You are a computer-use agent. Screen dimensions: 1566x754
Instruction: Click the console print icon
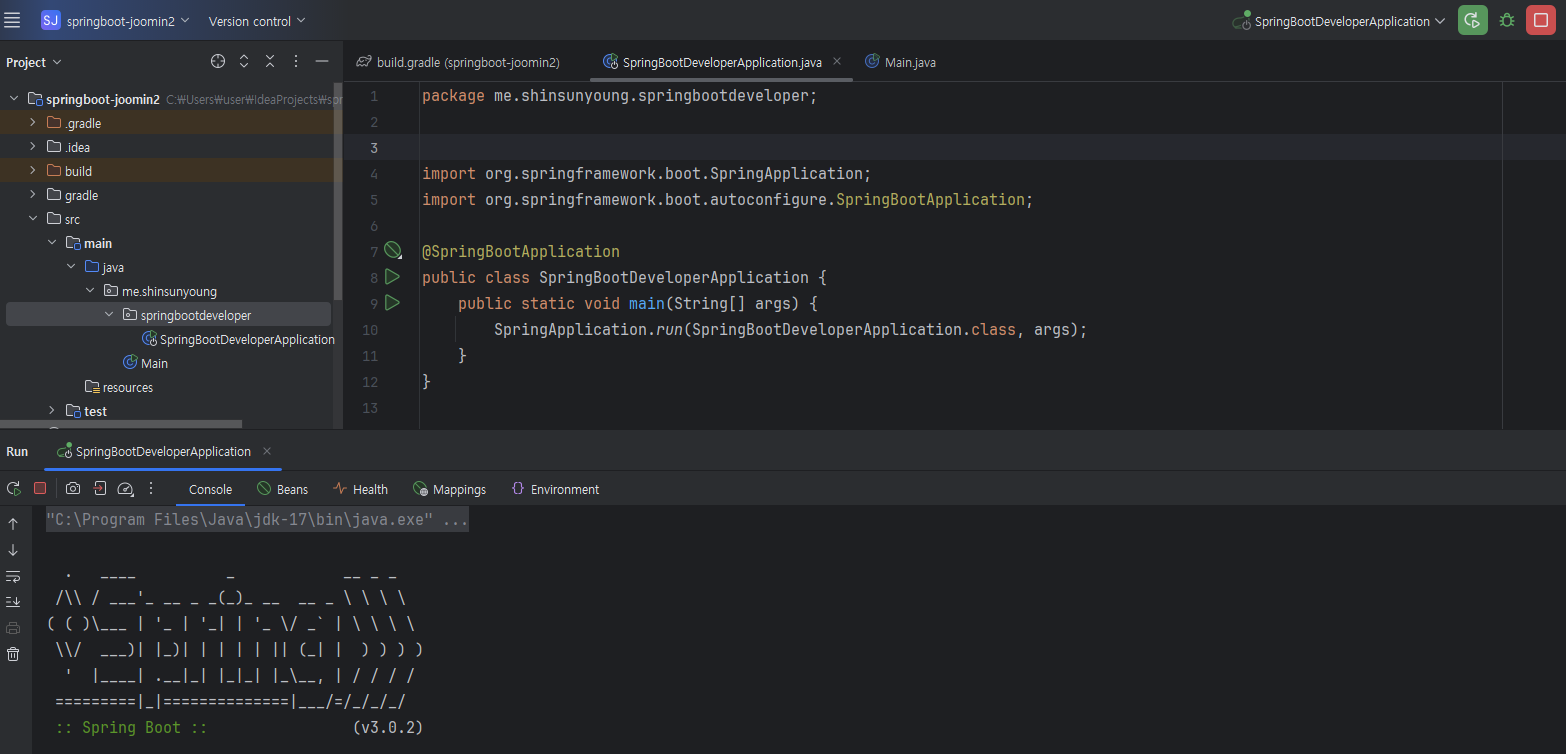tap(13, 628)
